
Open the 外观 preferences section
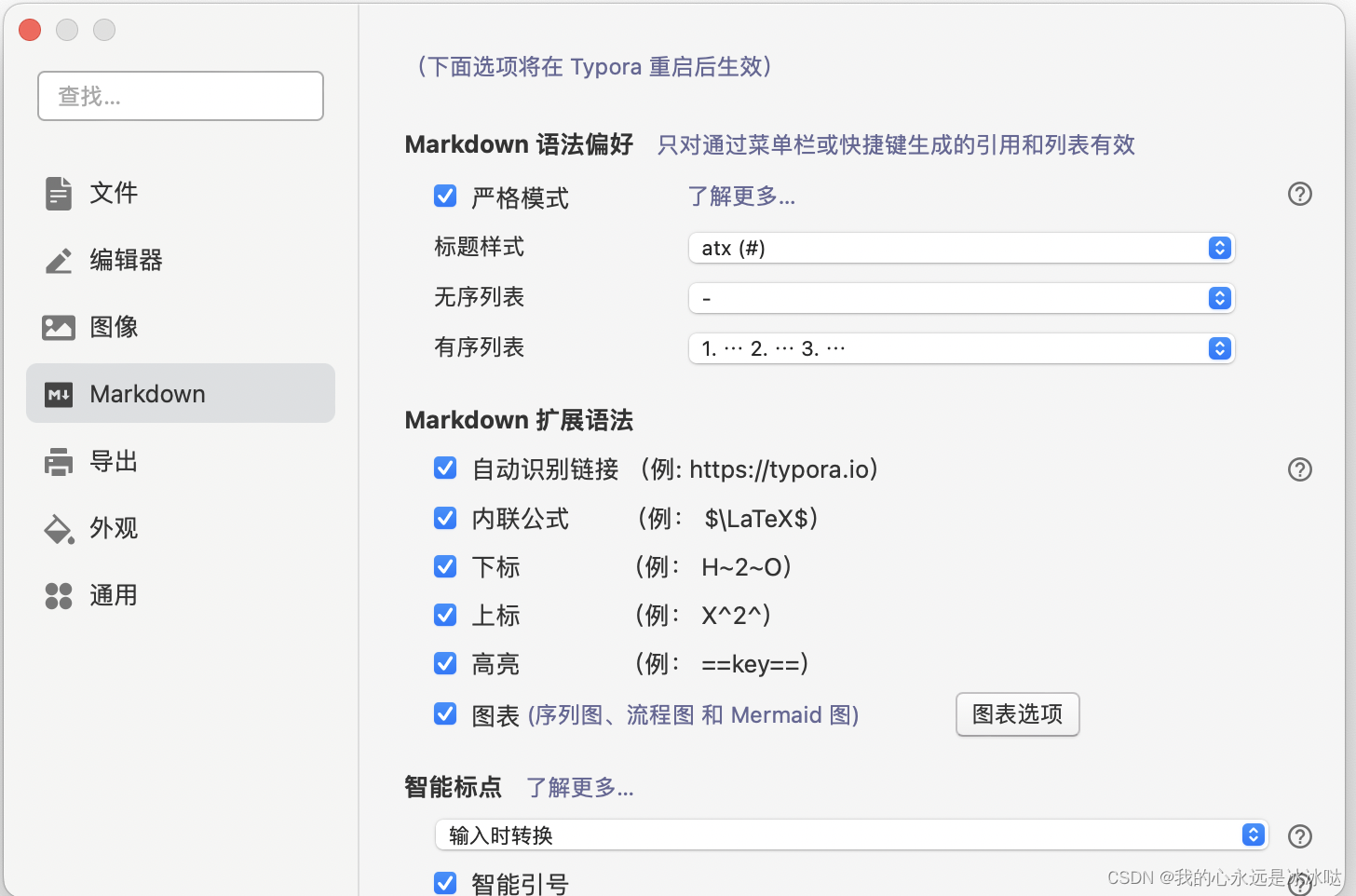point(181,529)
